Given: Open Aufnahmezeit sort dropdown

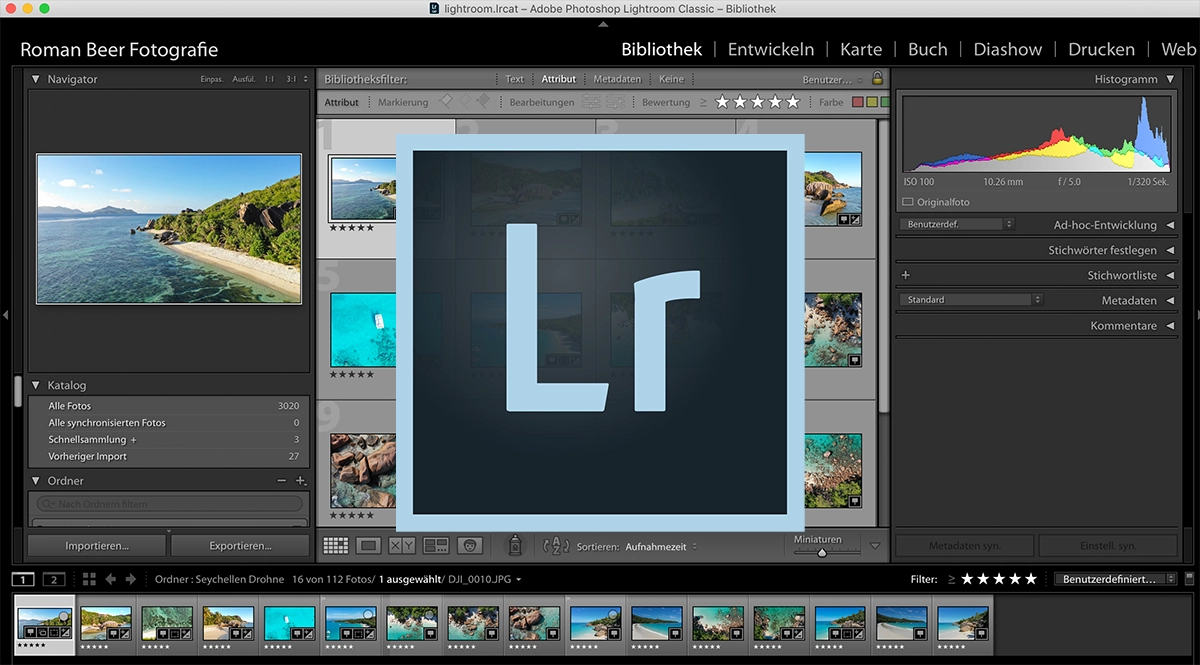Looking at the screenshot, I should coord(661,546).
